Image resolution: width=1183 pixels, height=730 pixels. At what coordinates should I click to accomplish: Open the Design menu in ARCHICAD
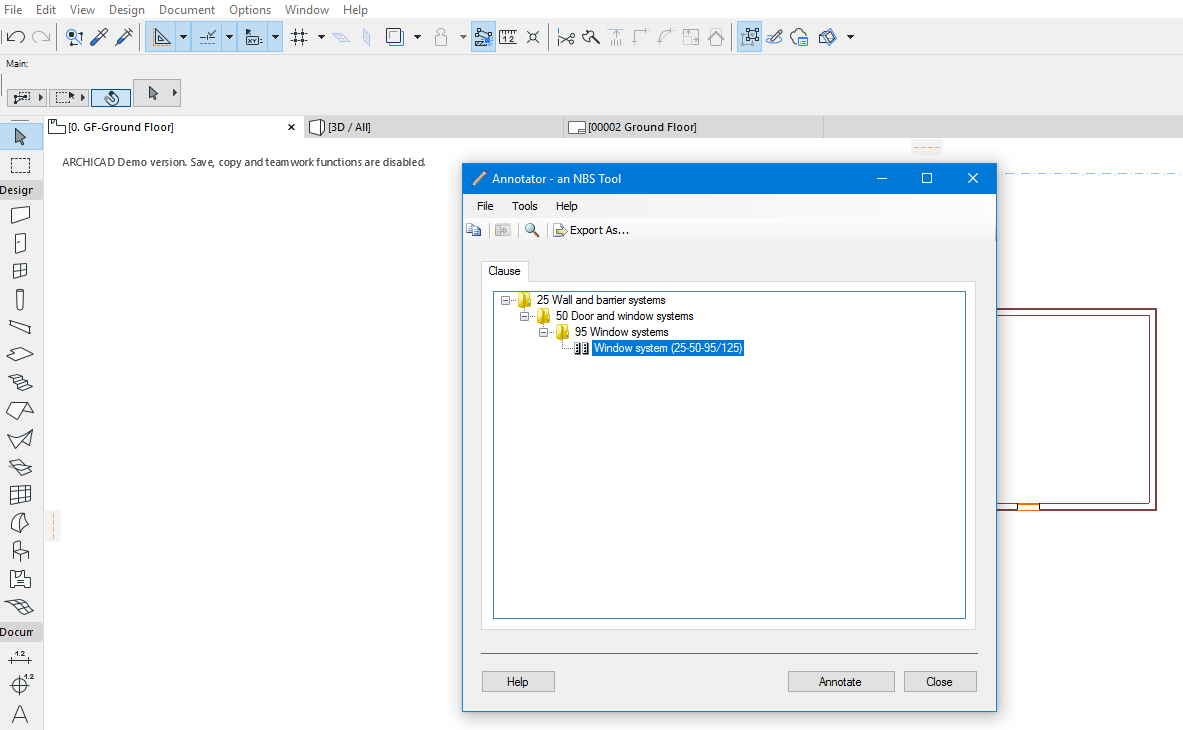pyautogui.click(x=127, y=10)
